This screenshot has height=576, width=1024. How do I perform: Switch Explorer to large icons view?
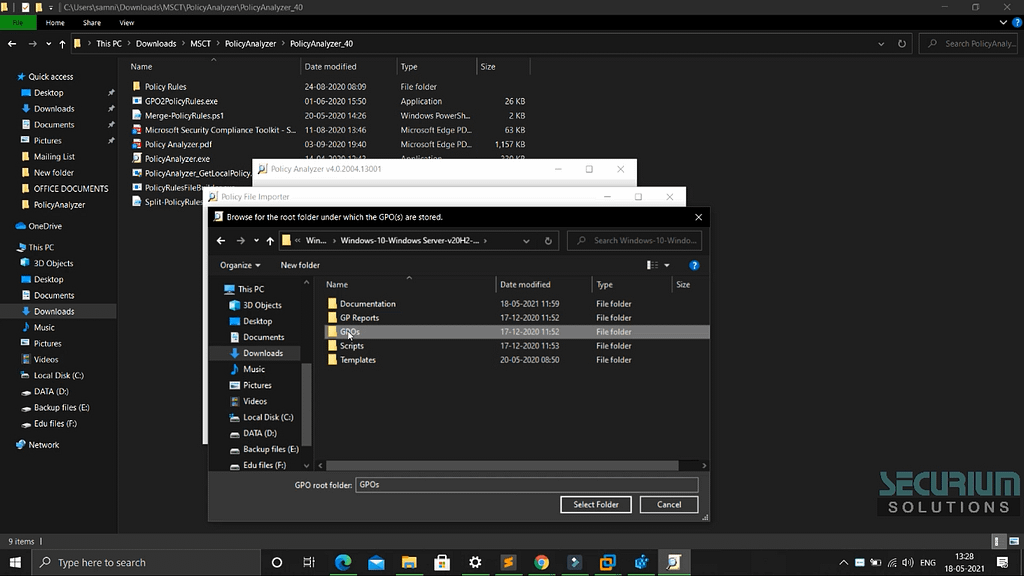[x=1014, y=541]
